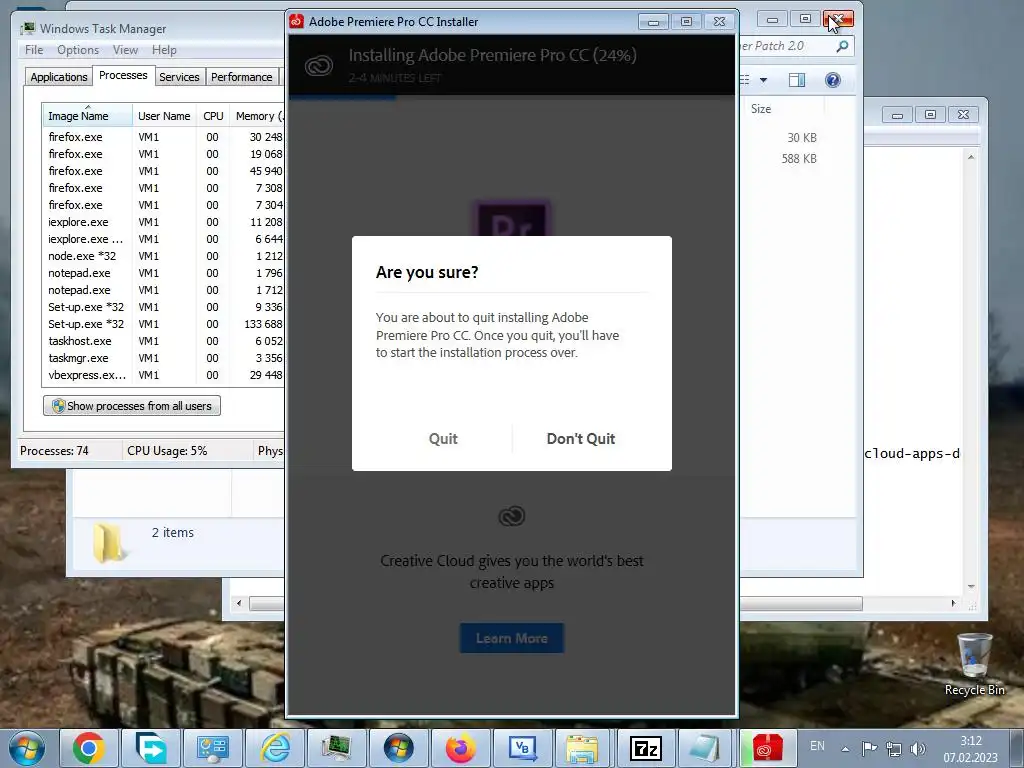Open the File menu in Task Manager
1024x768 pixels.
[x=34, y=50]
